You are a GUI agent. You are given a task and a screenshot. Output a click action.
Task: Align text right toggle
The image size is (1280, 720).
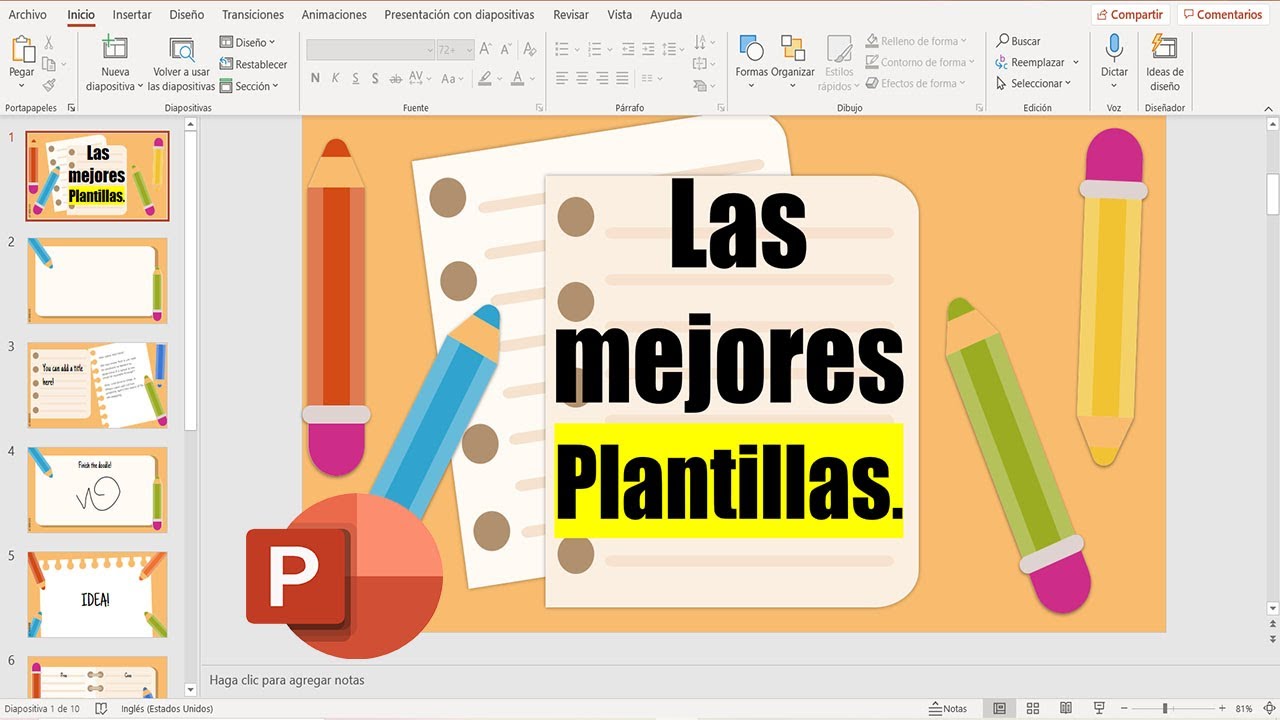point(603,78)
